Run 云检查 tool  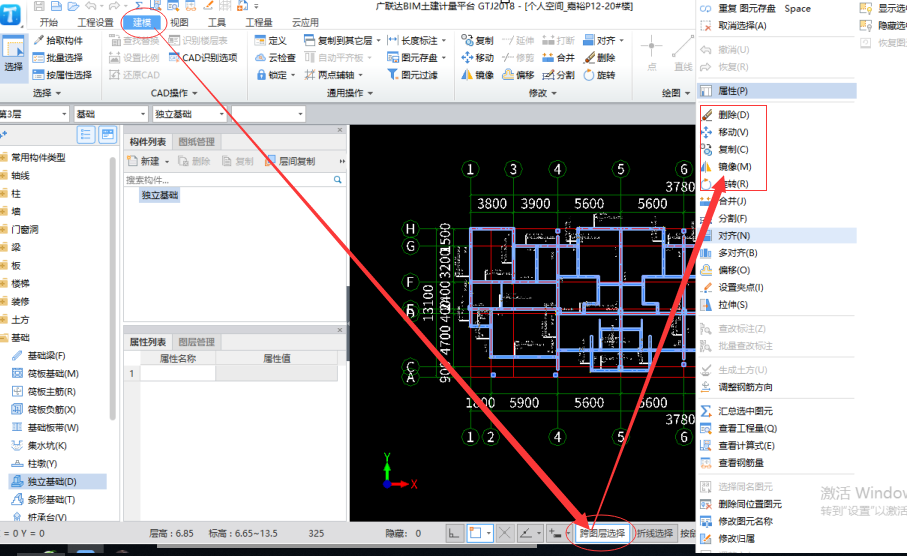click(x=275, y=58)
